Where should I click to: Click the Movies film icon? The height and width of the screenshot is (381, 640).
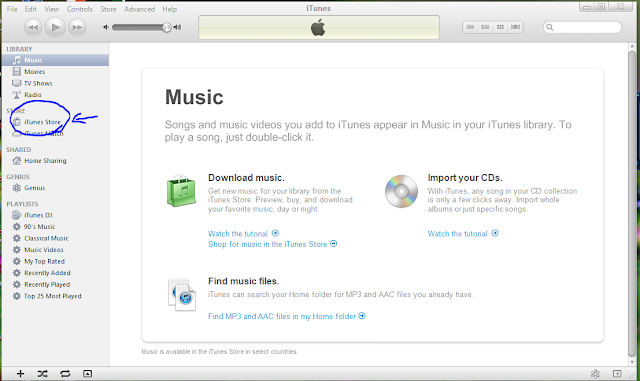(16, 71)
